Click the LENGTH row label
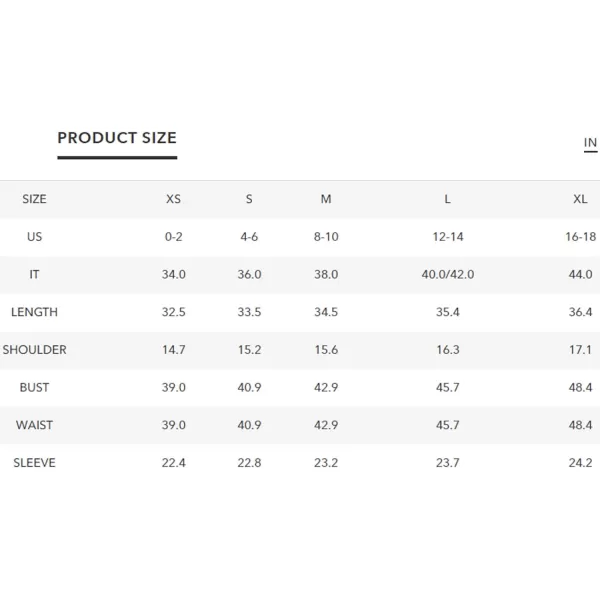This screenshot has width=600, height=600. click(34, 312)
